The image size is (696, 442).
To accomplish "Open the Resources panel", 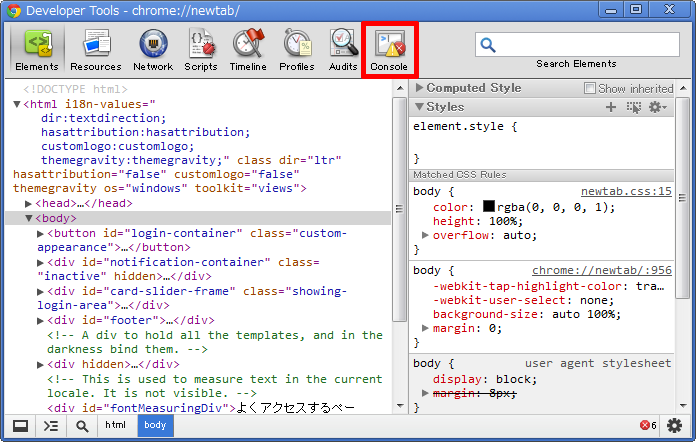I will pos(96,50).
